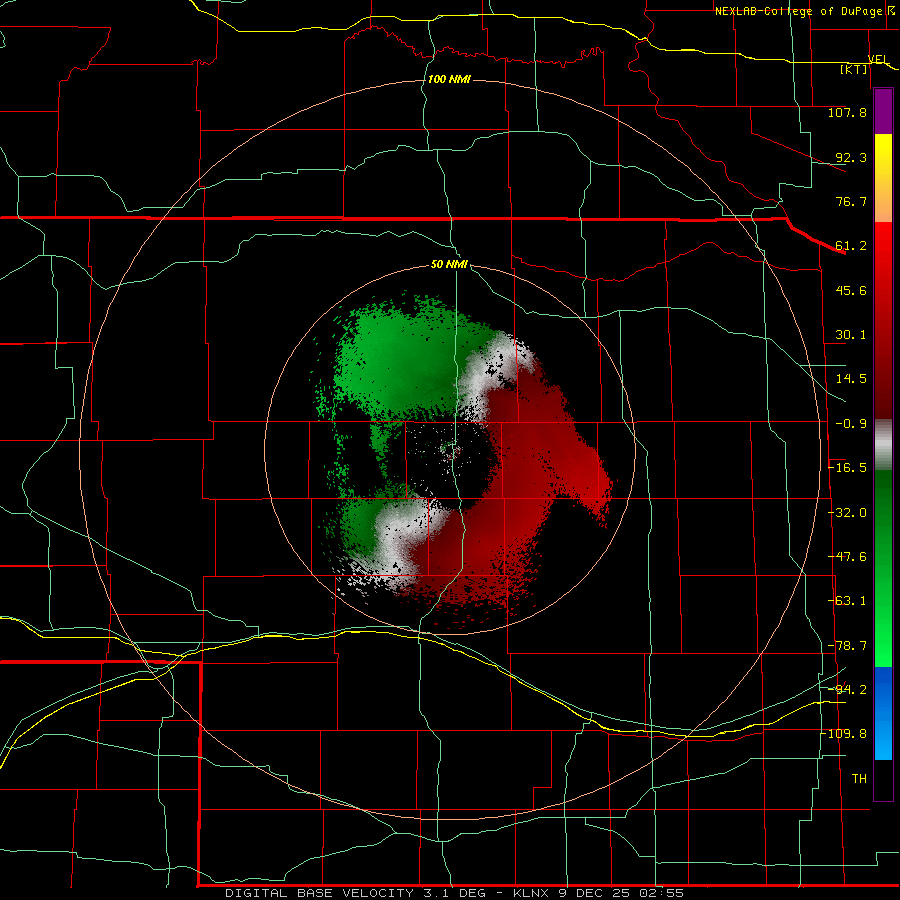The image size is (900, 900).
Task: Select the 45.6 legend value
Action: click(851, 290)
